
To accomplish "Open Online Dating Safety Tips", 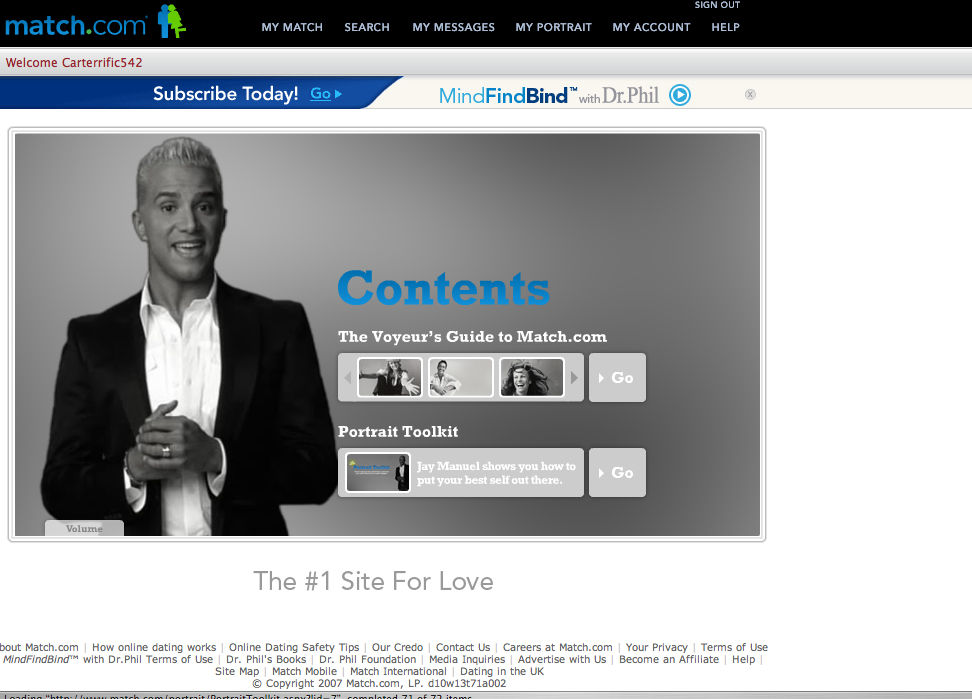I will coord(294,647).
